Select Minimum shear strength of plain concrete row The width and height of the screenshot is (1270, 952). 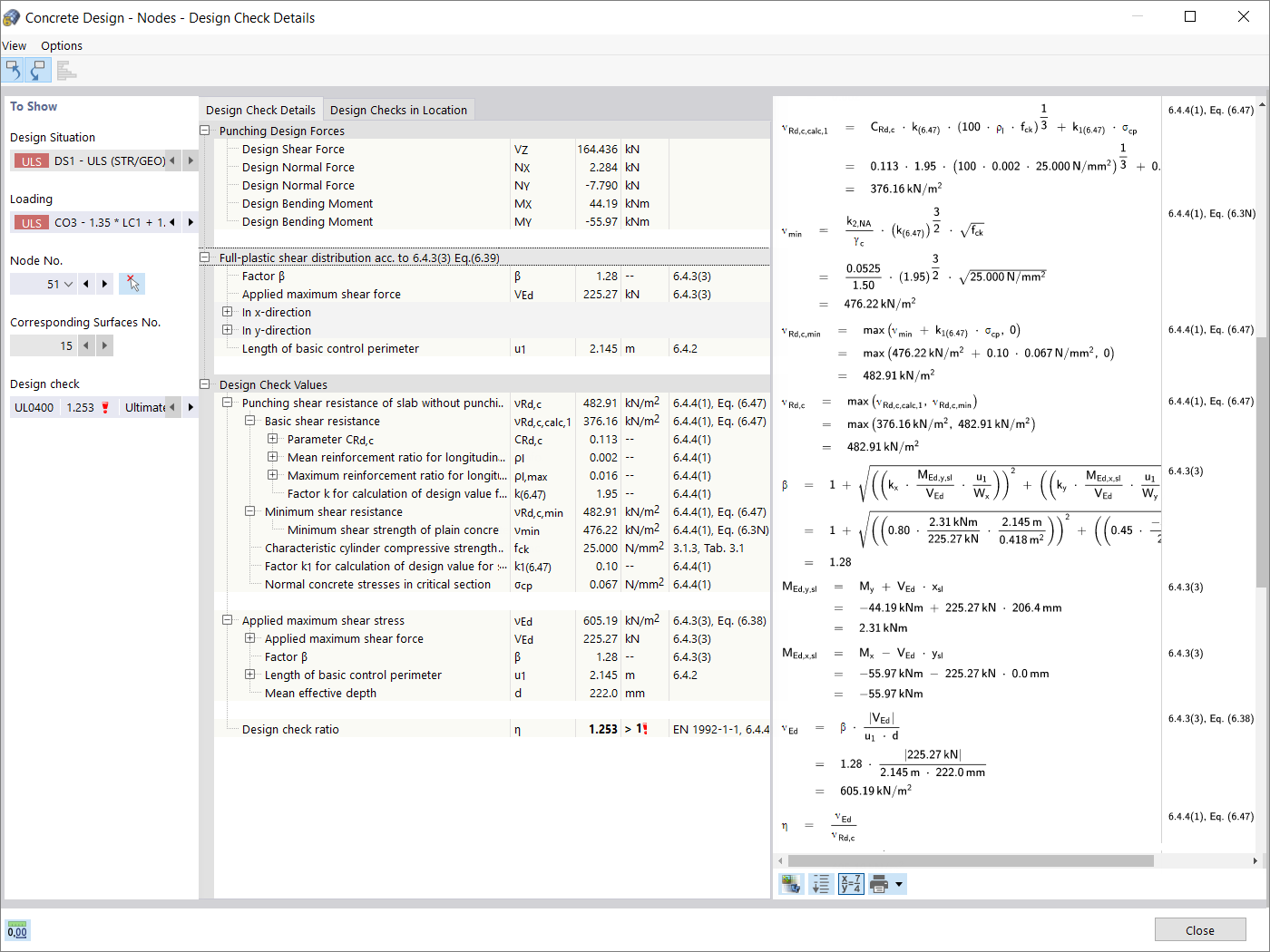coord(492,529)
